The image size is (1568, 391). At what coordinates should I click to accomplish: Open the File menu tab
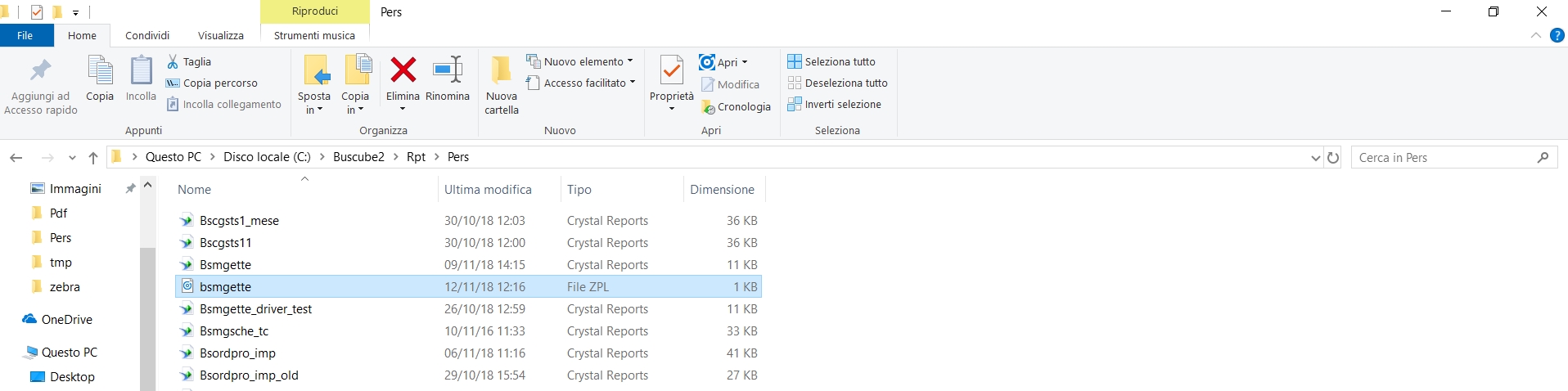(25, 35)
